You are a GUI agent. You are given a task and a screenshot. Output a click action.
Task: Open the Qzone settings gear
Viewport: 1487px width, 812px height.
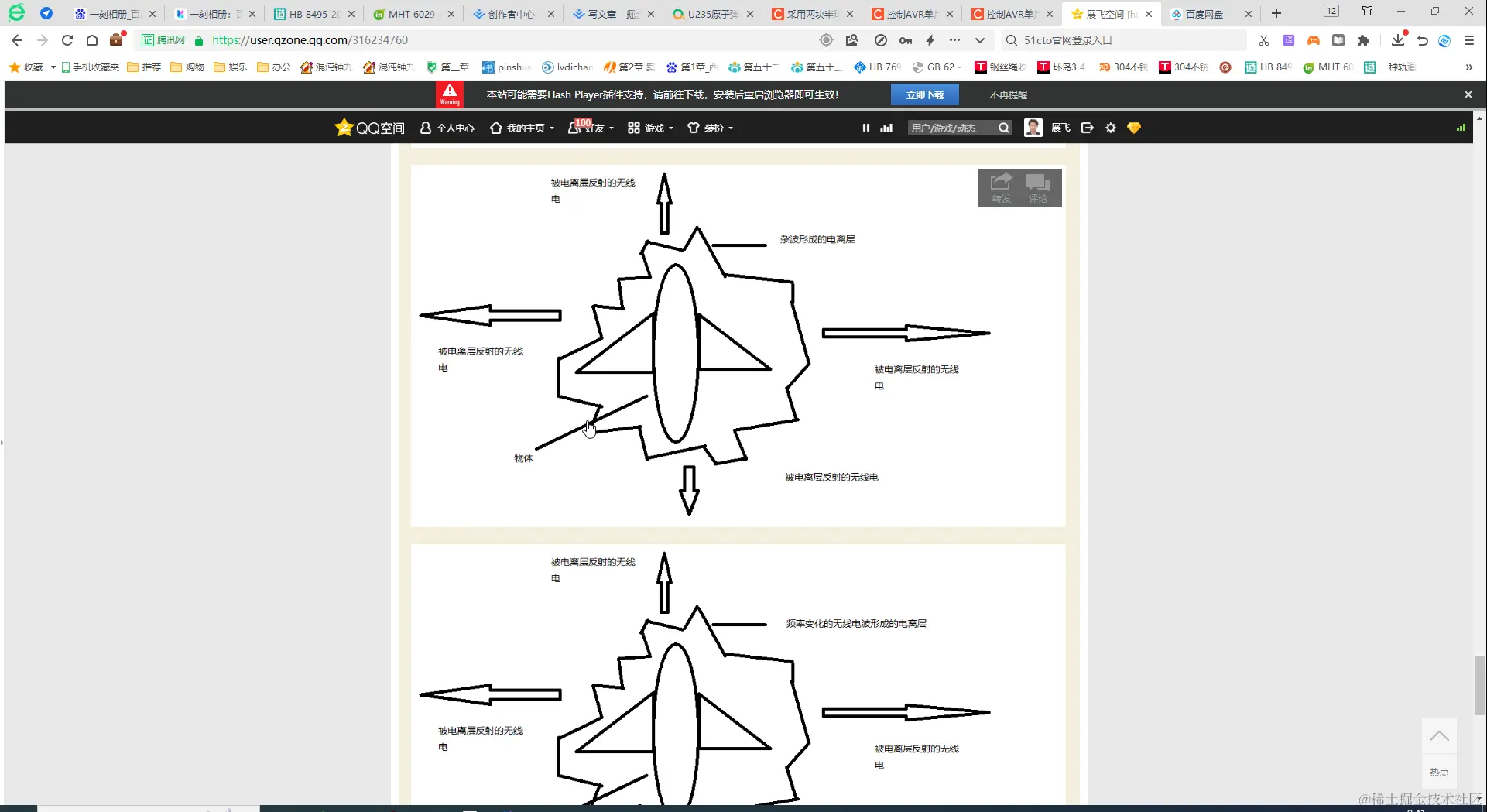point(1111,128)
